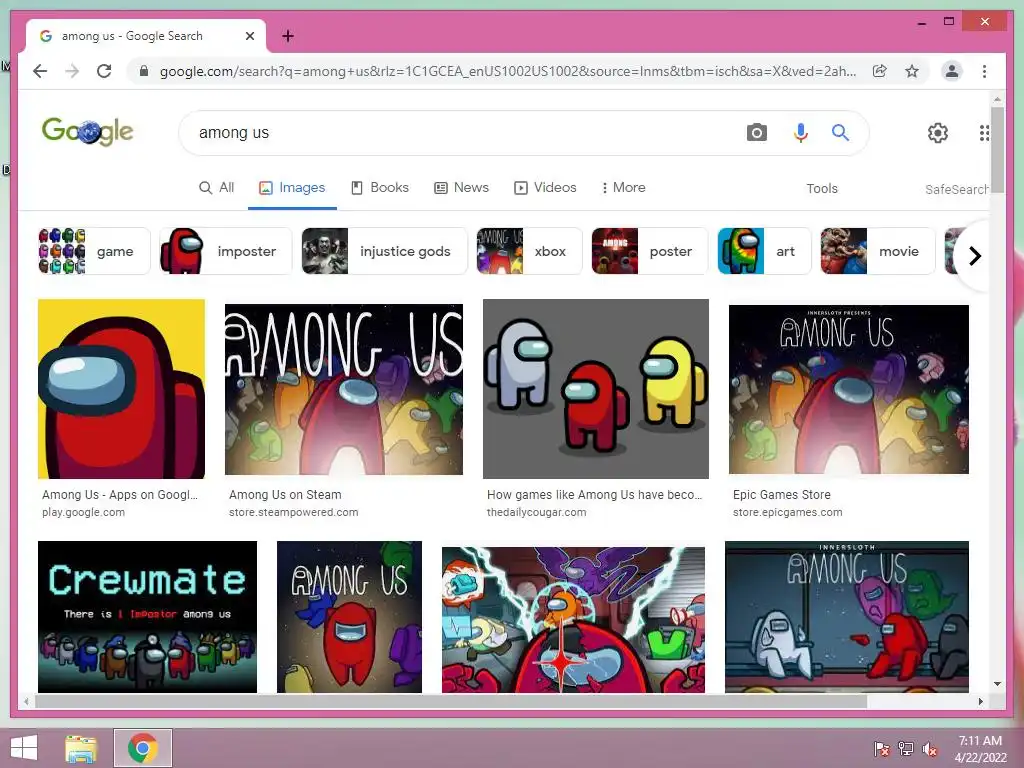Switch to the All results tab

(216, 188)
